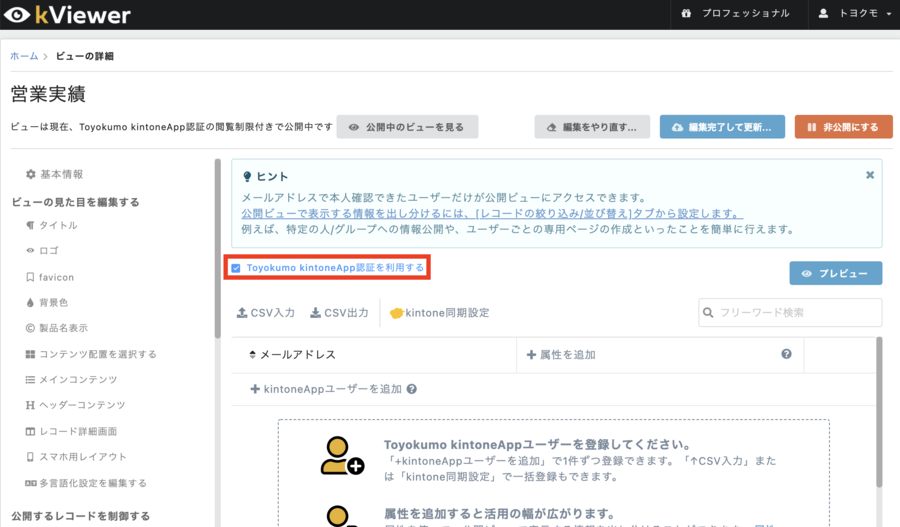Viewport: 900px width, 527px height.
Task: Click the columns icon beside レコード詳細画面
Action: point(30,431)
